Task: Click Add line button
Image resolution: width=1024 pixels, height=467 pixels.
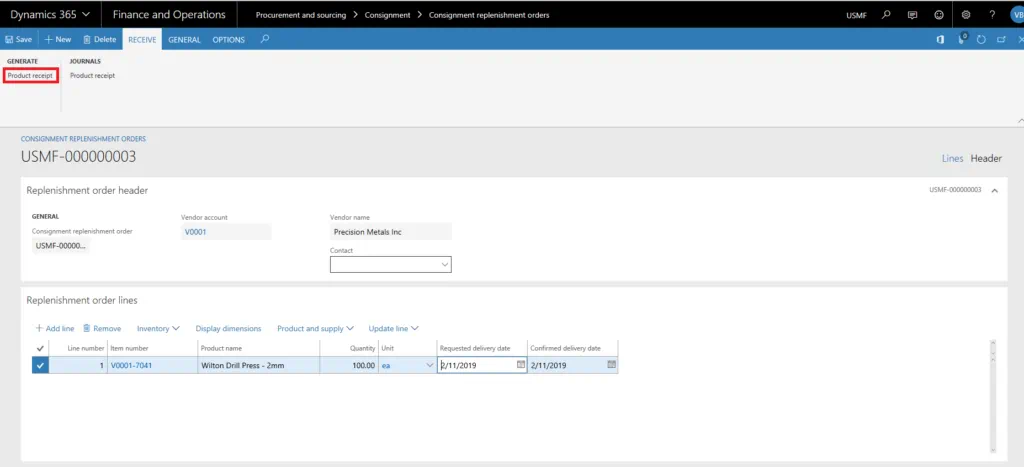Action: pyautogui.click(x=55, y=329)
